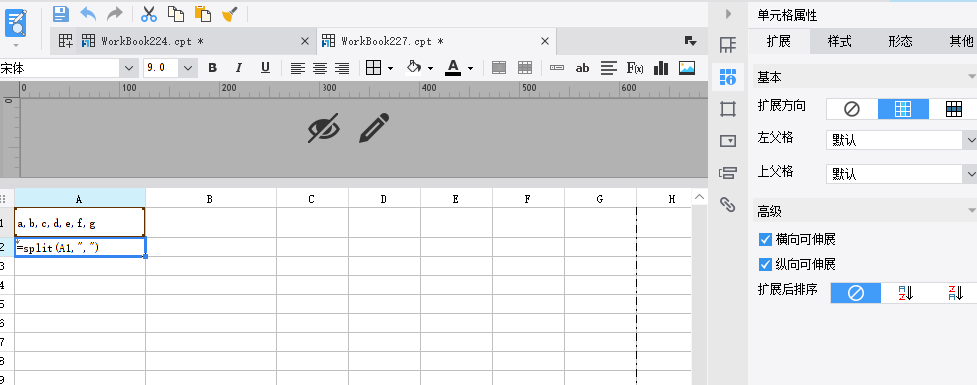Align cell text to the left
Image resolution: width=977 pixels, height=385 pixels.
298,68
